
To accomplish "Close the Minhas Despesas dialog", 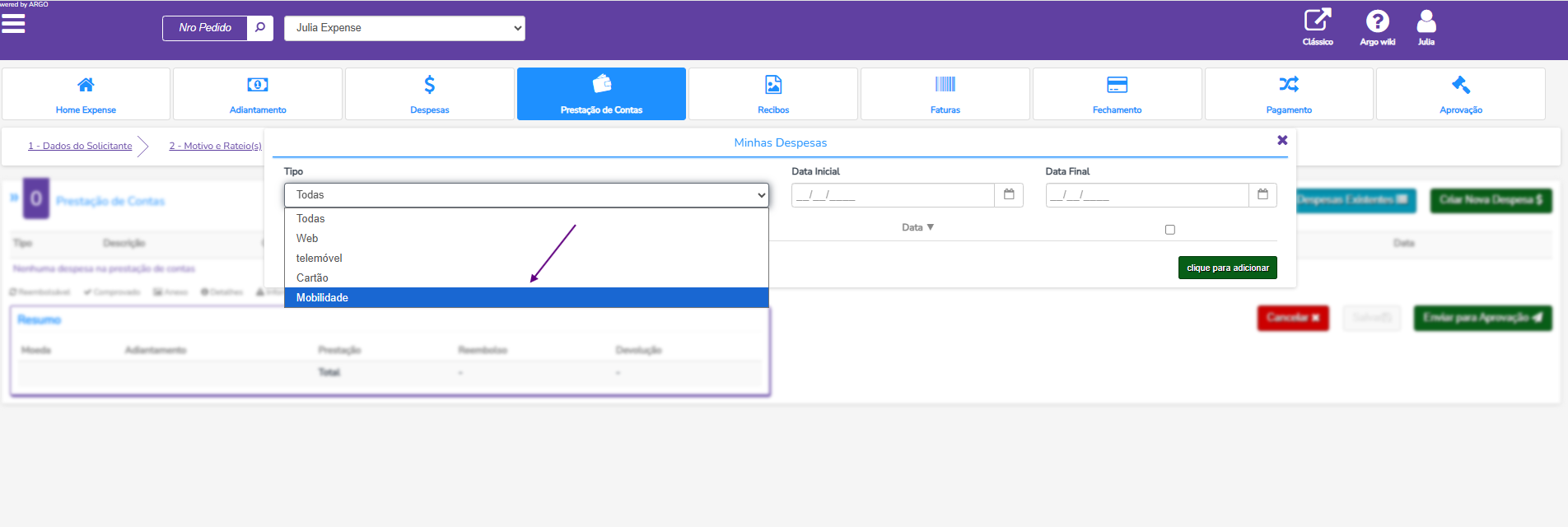I will (1282, 141).
